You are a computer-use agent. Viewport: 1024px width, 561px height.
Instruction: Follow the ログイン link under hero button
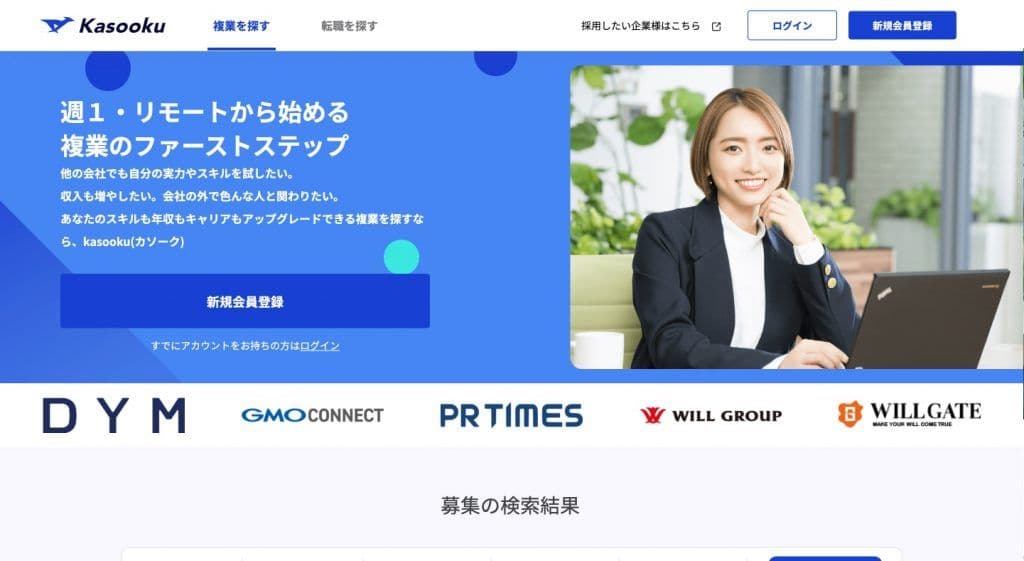click(x=319, y=345)
